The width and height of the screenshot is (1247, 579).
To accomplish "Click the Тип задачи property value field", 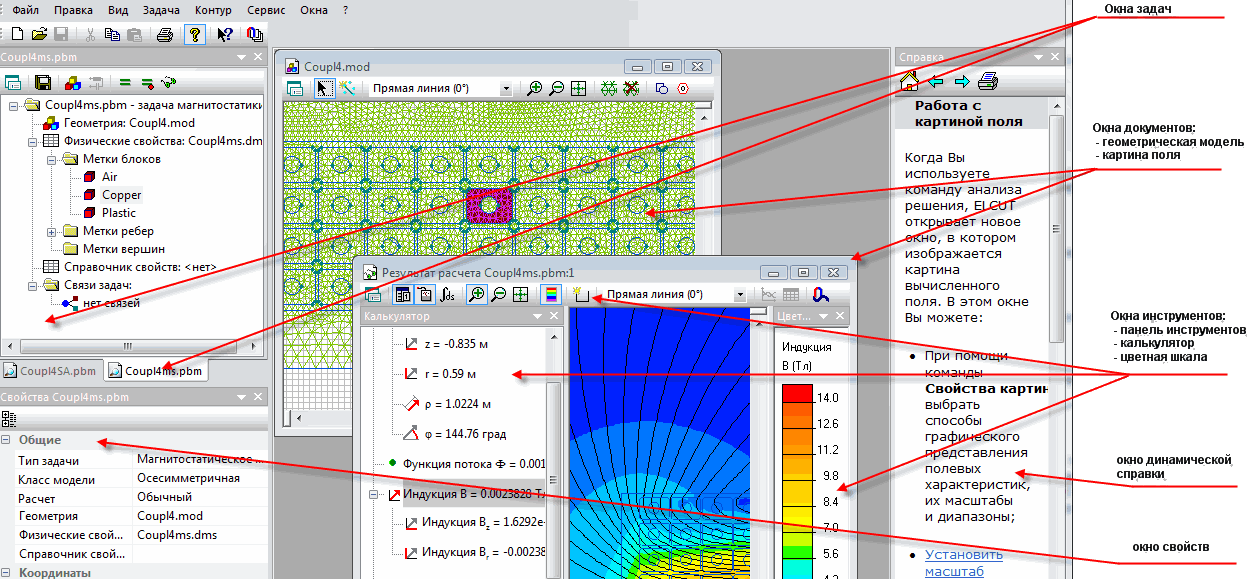I will [x=200, y=460].
